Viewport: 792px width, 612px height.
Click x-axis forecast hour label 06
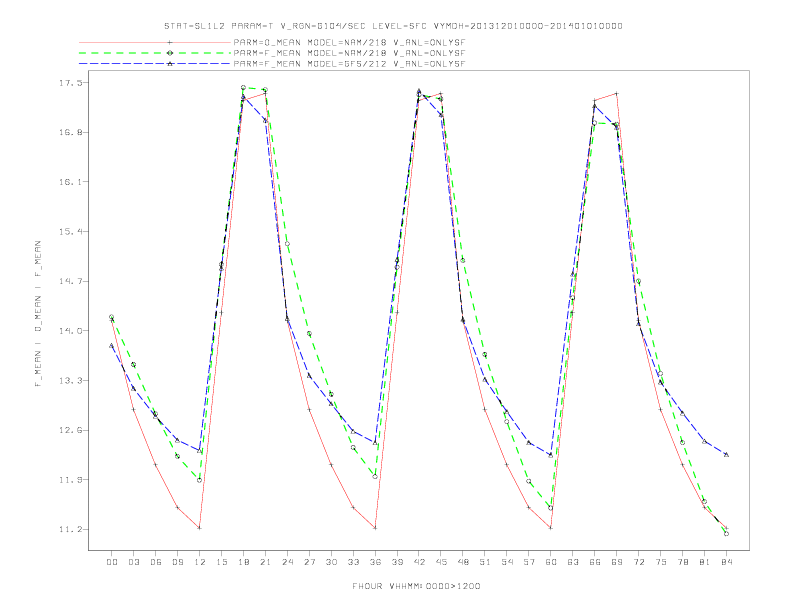coord(156,562)
